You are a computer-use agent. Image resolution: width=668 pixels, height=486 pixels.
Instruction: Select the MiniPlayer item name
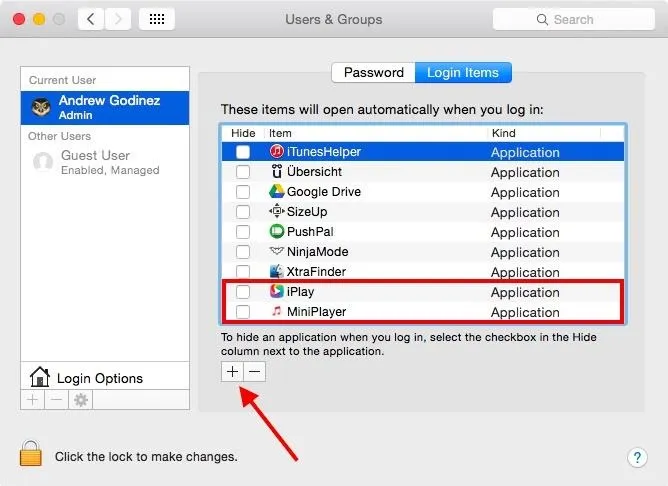click(x=317, y=312)
